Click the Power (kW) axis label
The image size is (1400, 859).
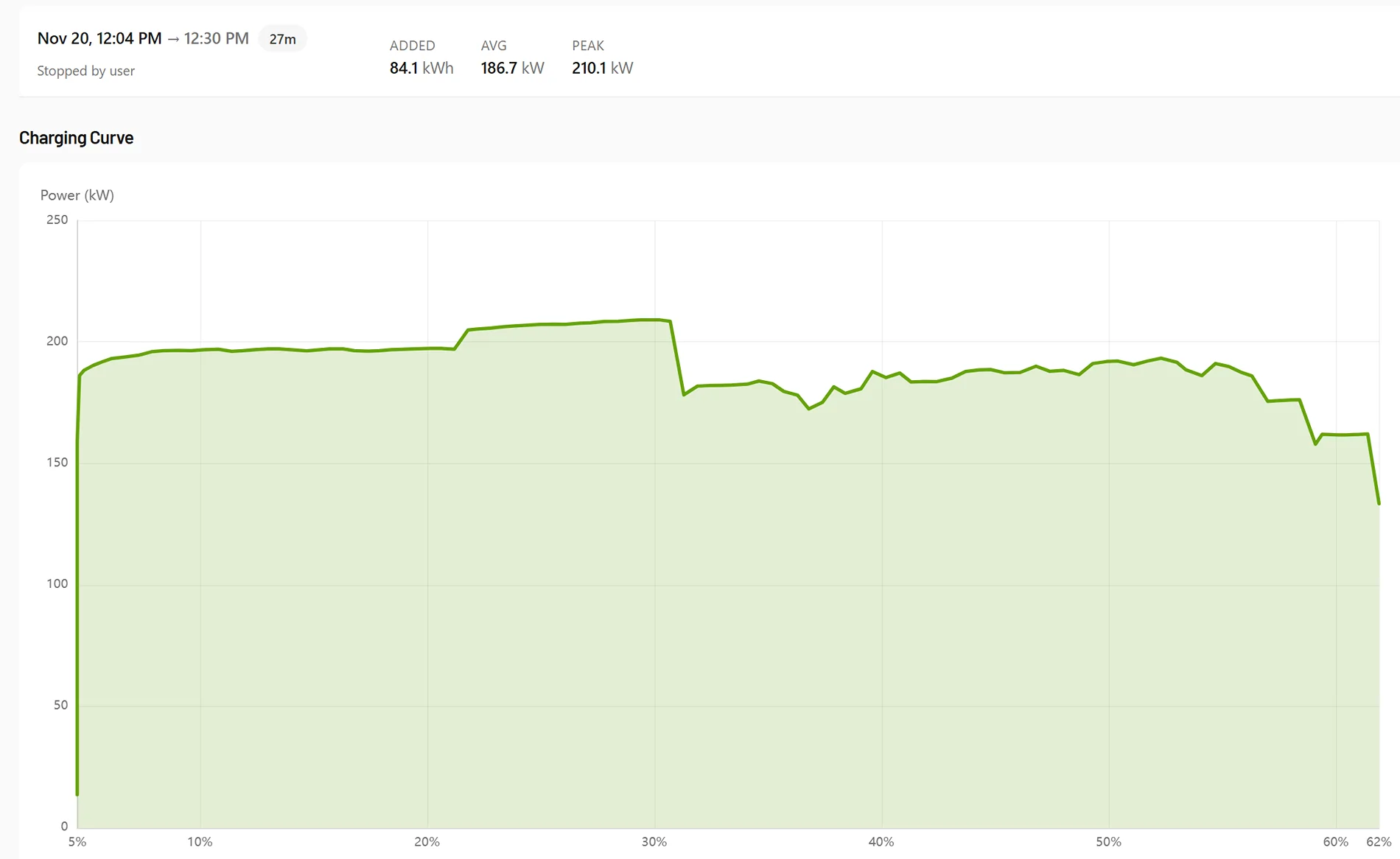tap(77, 195)
